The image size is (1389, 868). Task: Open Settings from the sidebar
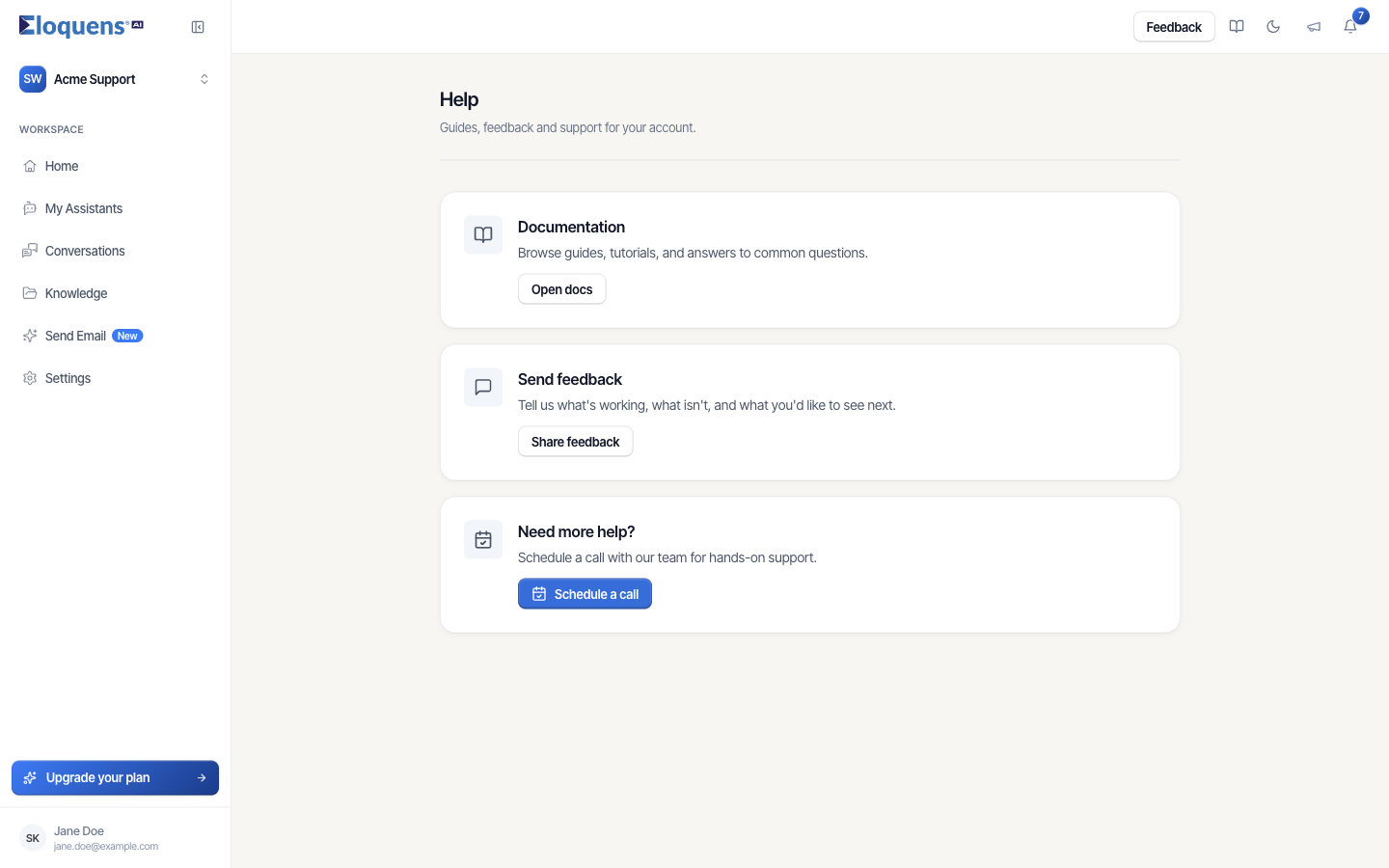coord(115,378)
